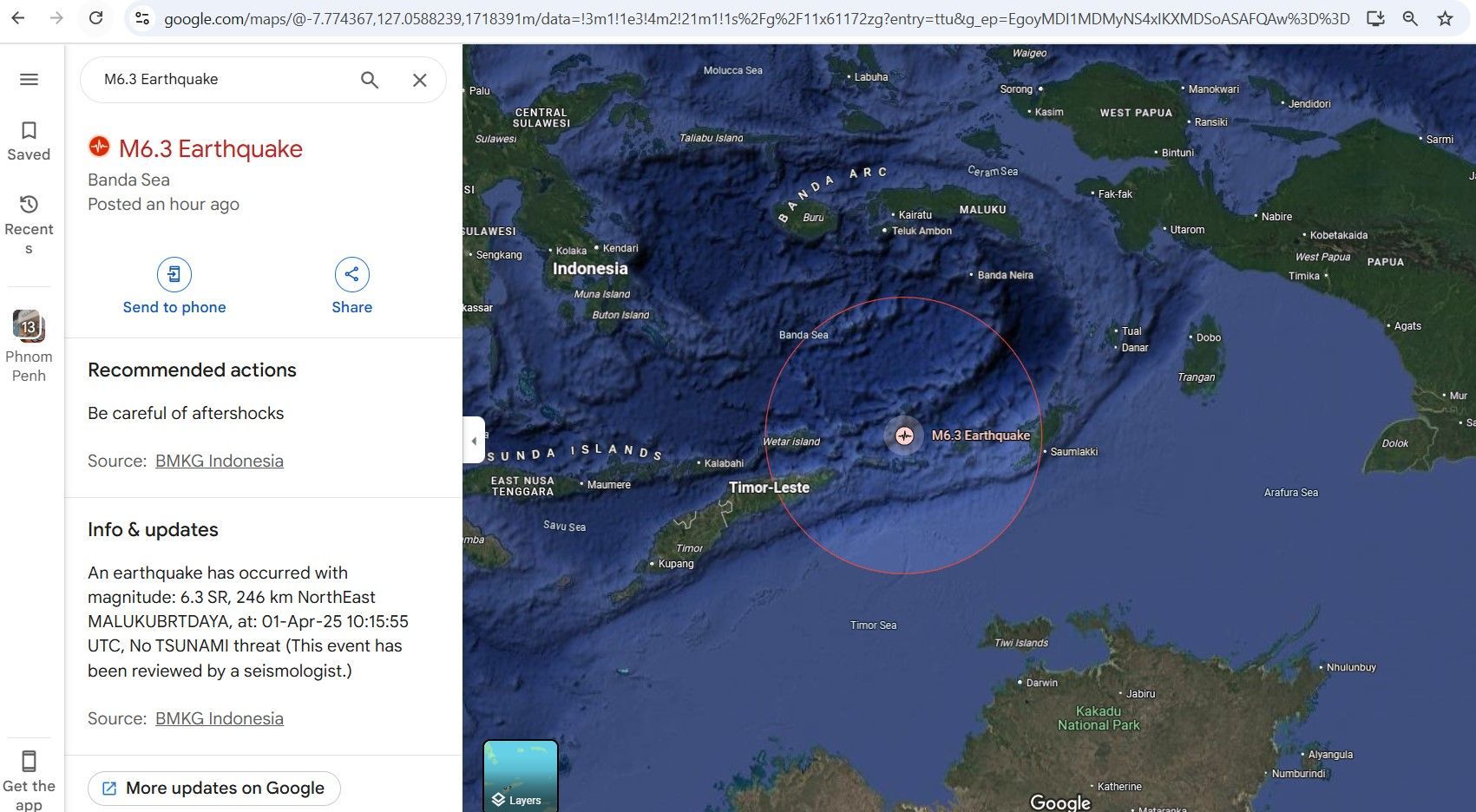Click the M6.3 Earthquake map label

click(981, 435)
